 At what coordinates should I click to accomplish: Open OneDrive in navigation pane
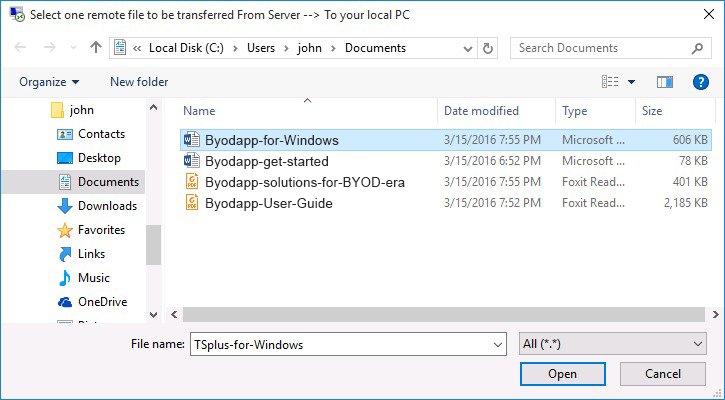tap(102, 302)
